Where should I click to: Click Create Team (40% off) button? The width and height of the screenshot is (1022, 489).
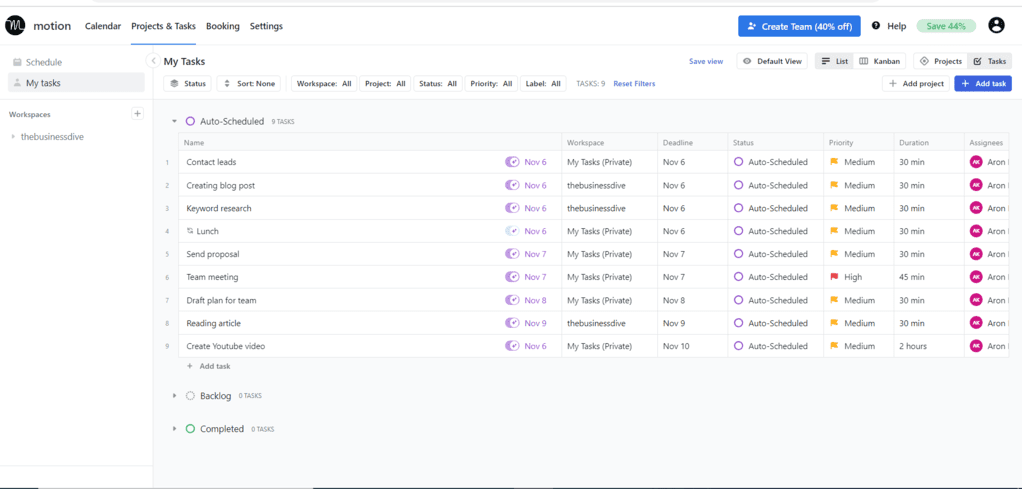click(x=799, y=26)
